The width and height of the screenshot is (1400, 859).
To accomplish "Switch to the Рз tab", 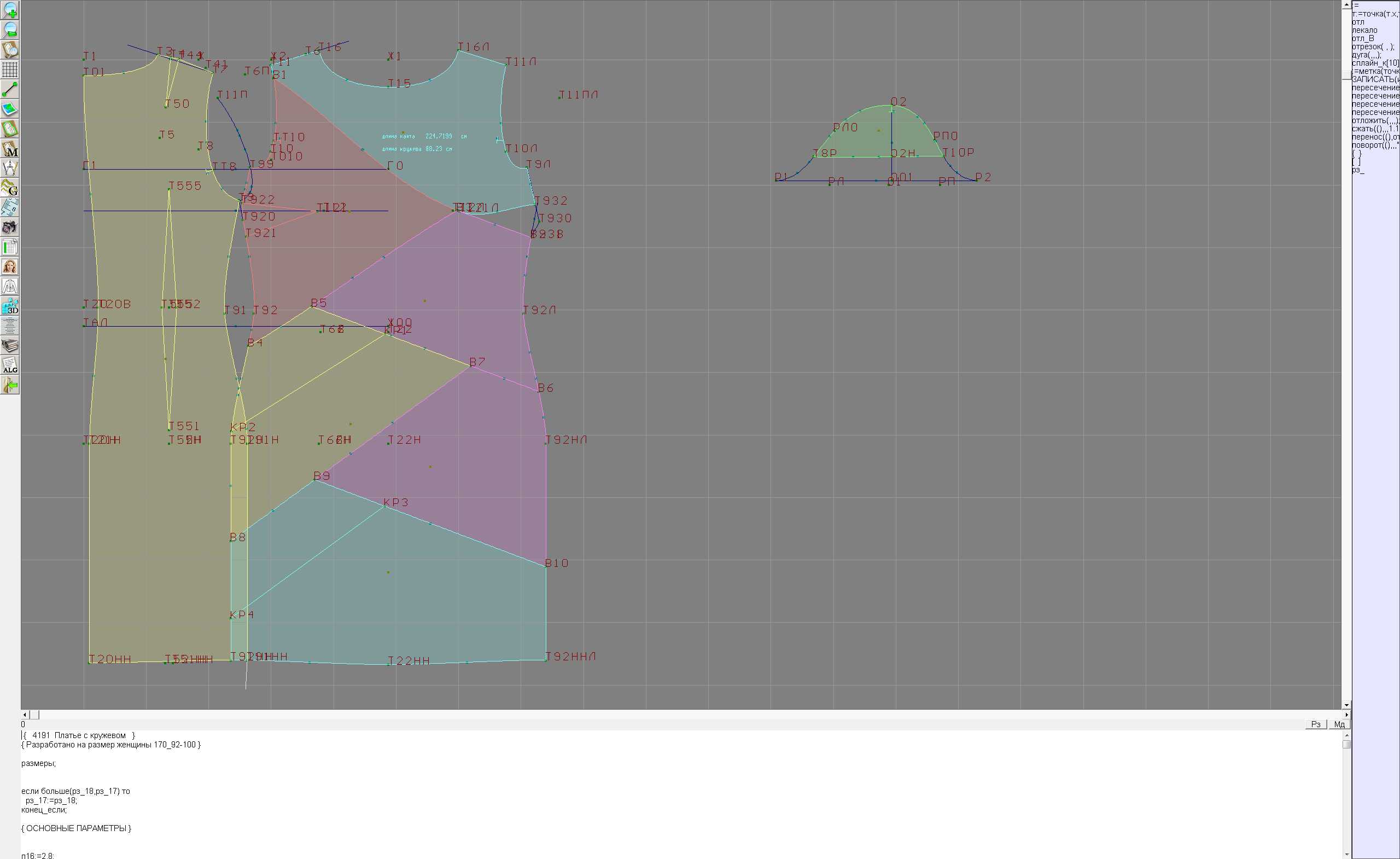I will [1316, 724].
